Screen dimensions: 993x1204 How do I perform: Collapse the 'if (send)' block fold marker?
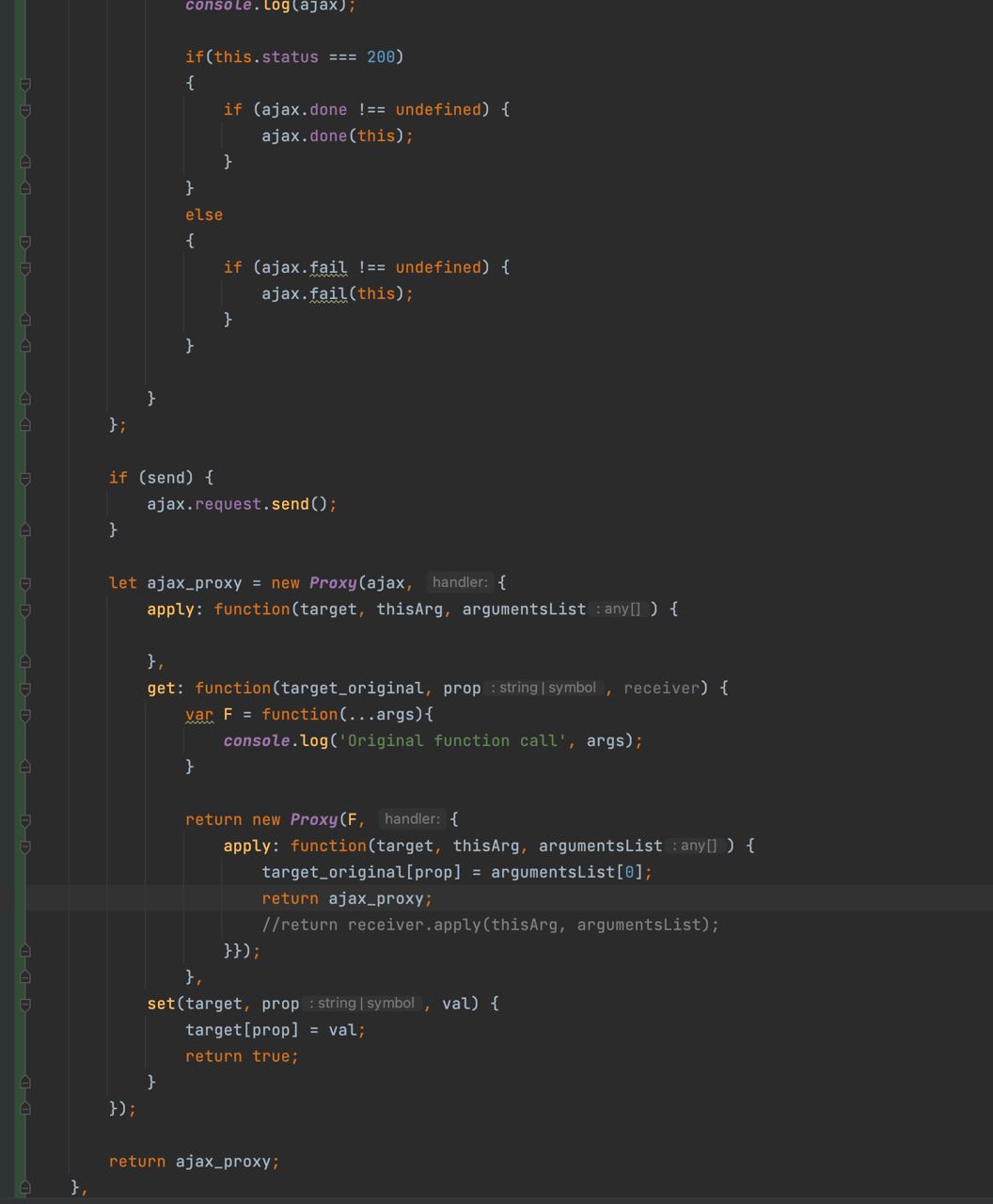(25, 478)
